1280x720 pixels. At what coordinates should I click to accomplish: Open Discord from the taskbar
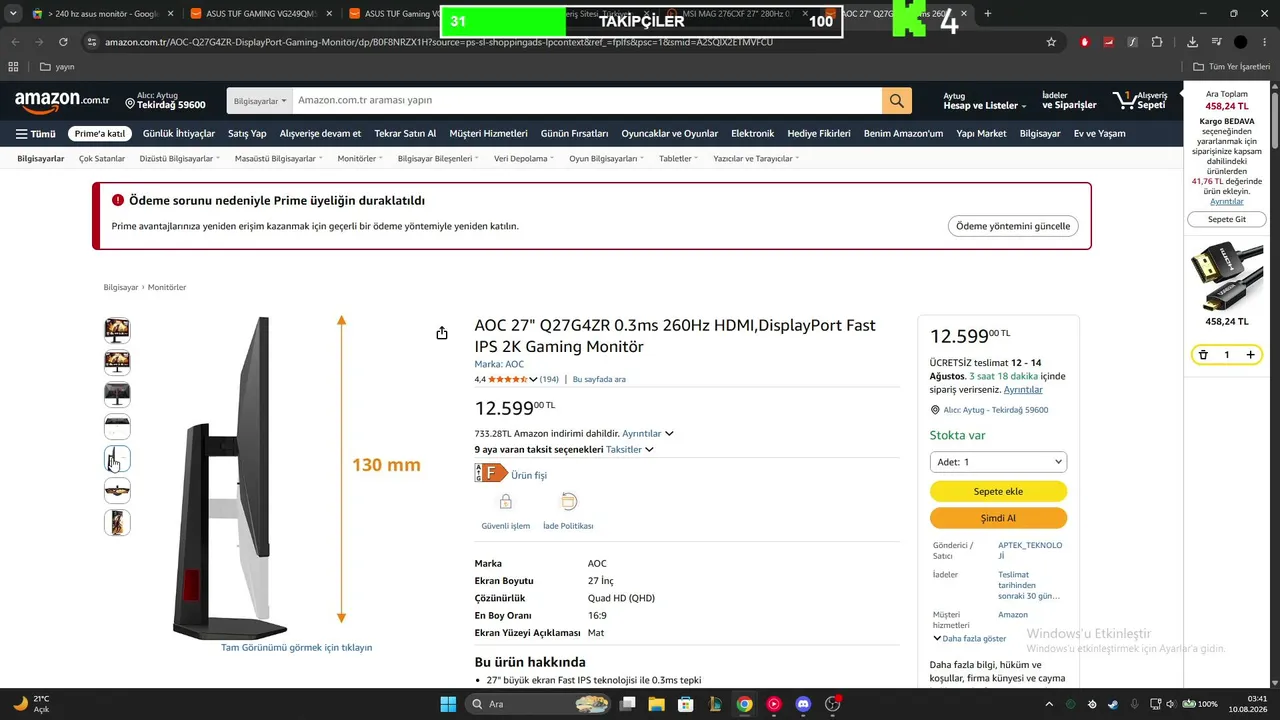tap(803, 704)
